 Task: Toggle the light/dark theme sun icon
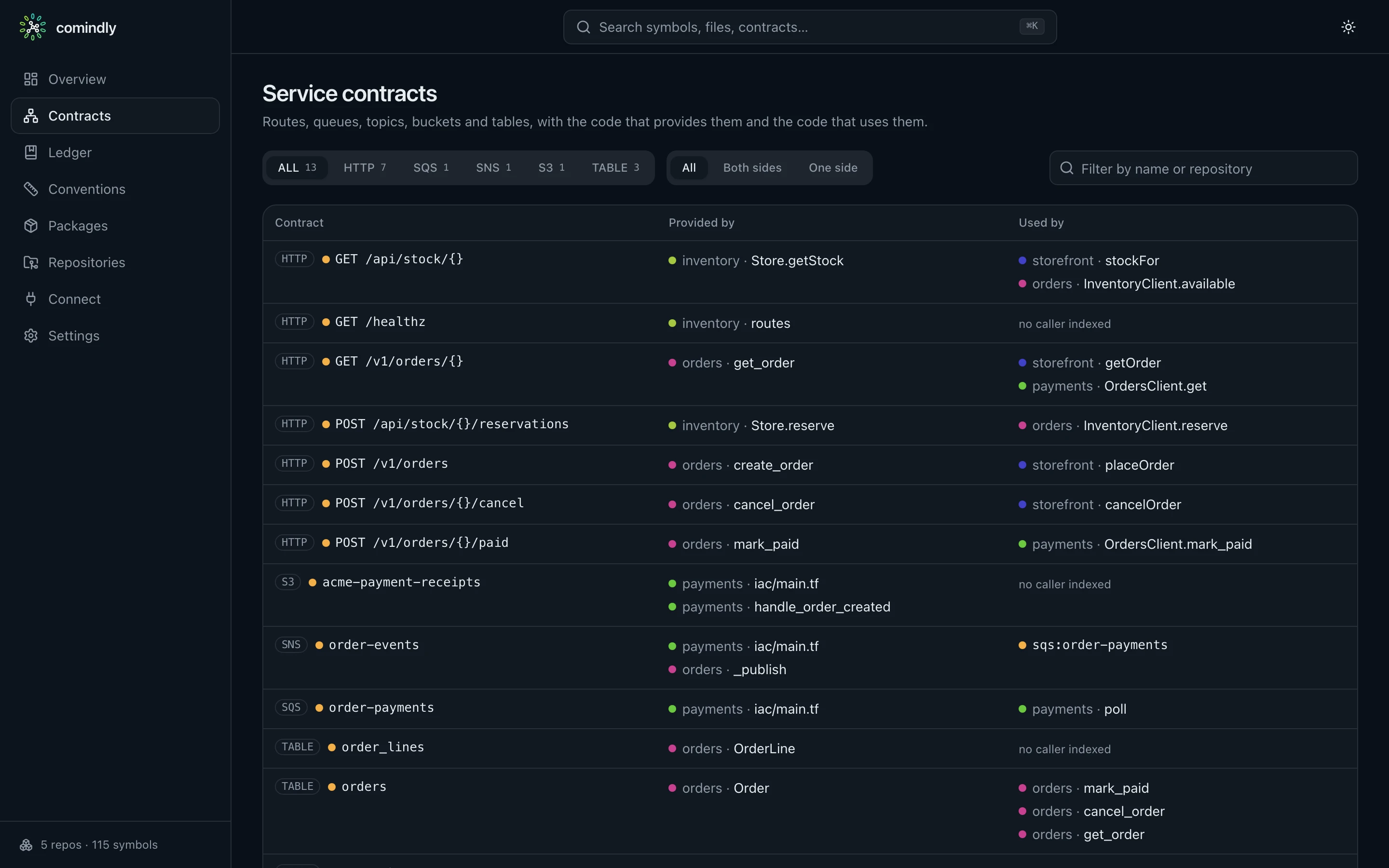(x=1348, y=27)
